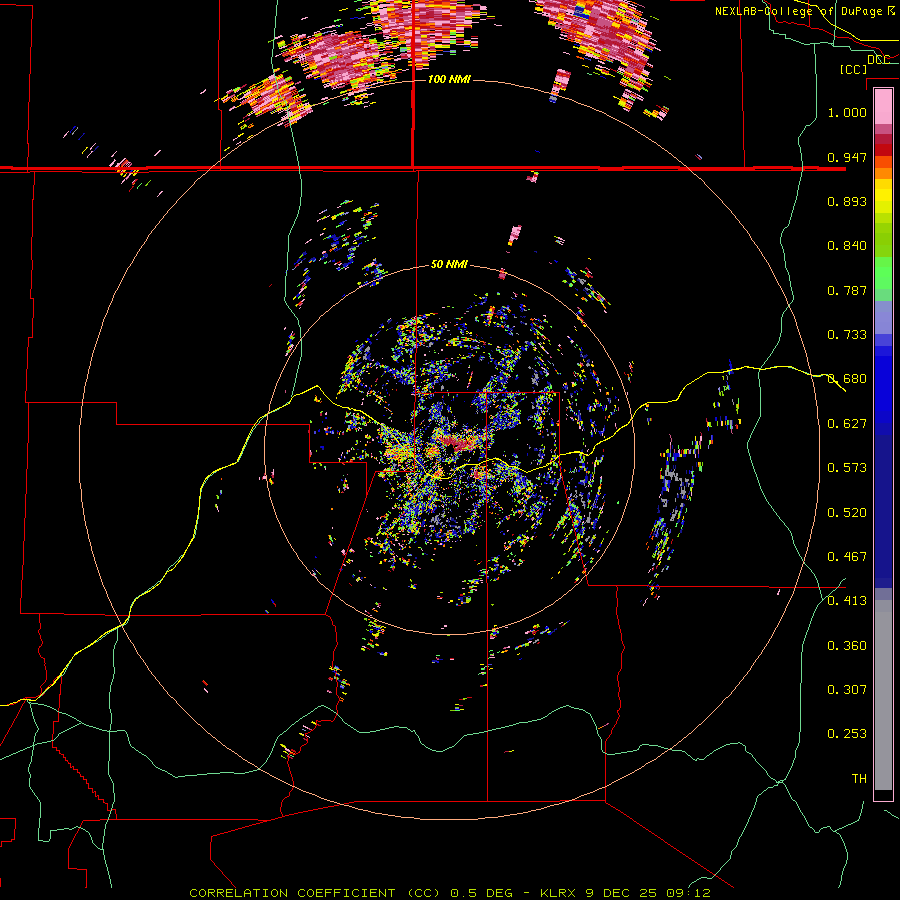Screen dimensions: 900x900
Task: Click the KLRX station identifier
Action: coord(560,893)
